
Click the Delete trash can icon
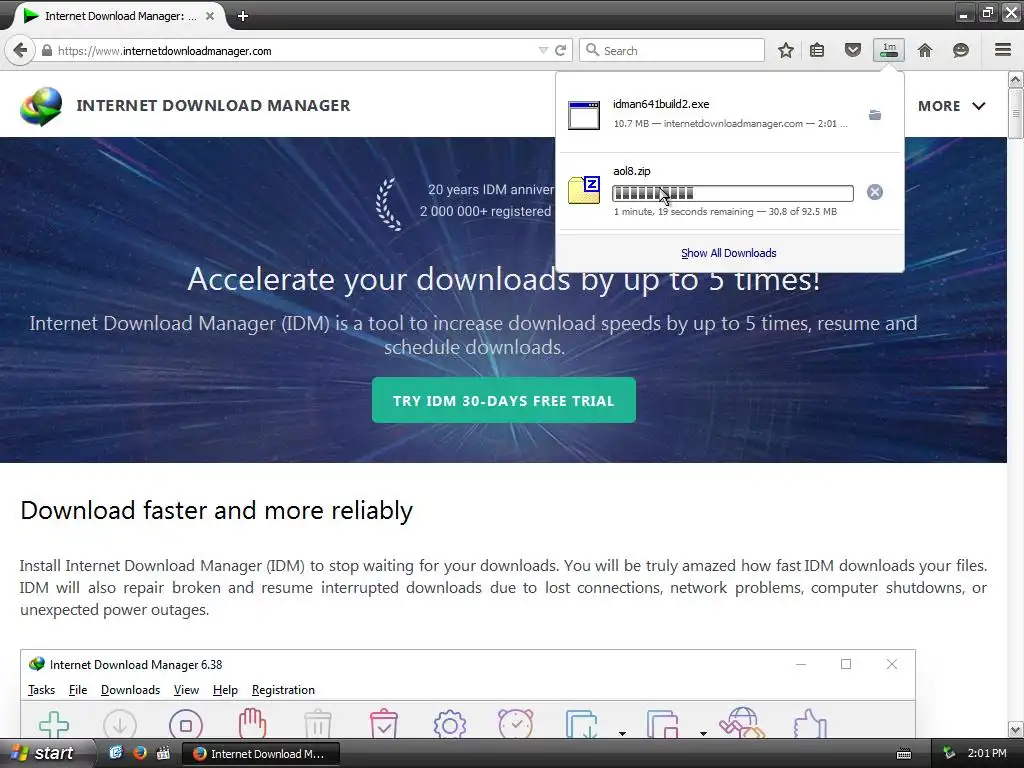[318, 725]
